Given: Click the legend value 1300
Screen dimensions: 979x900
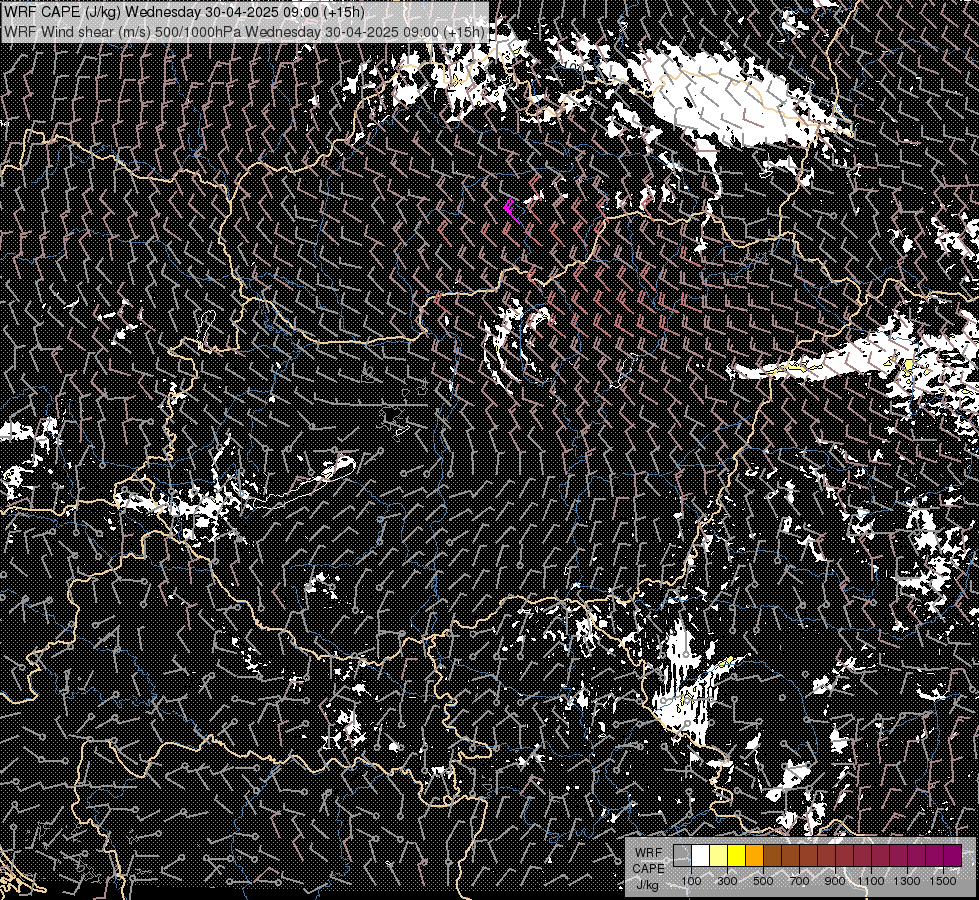Looking at the screenshot, I should (x=907, y=881).
